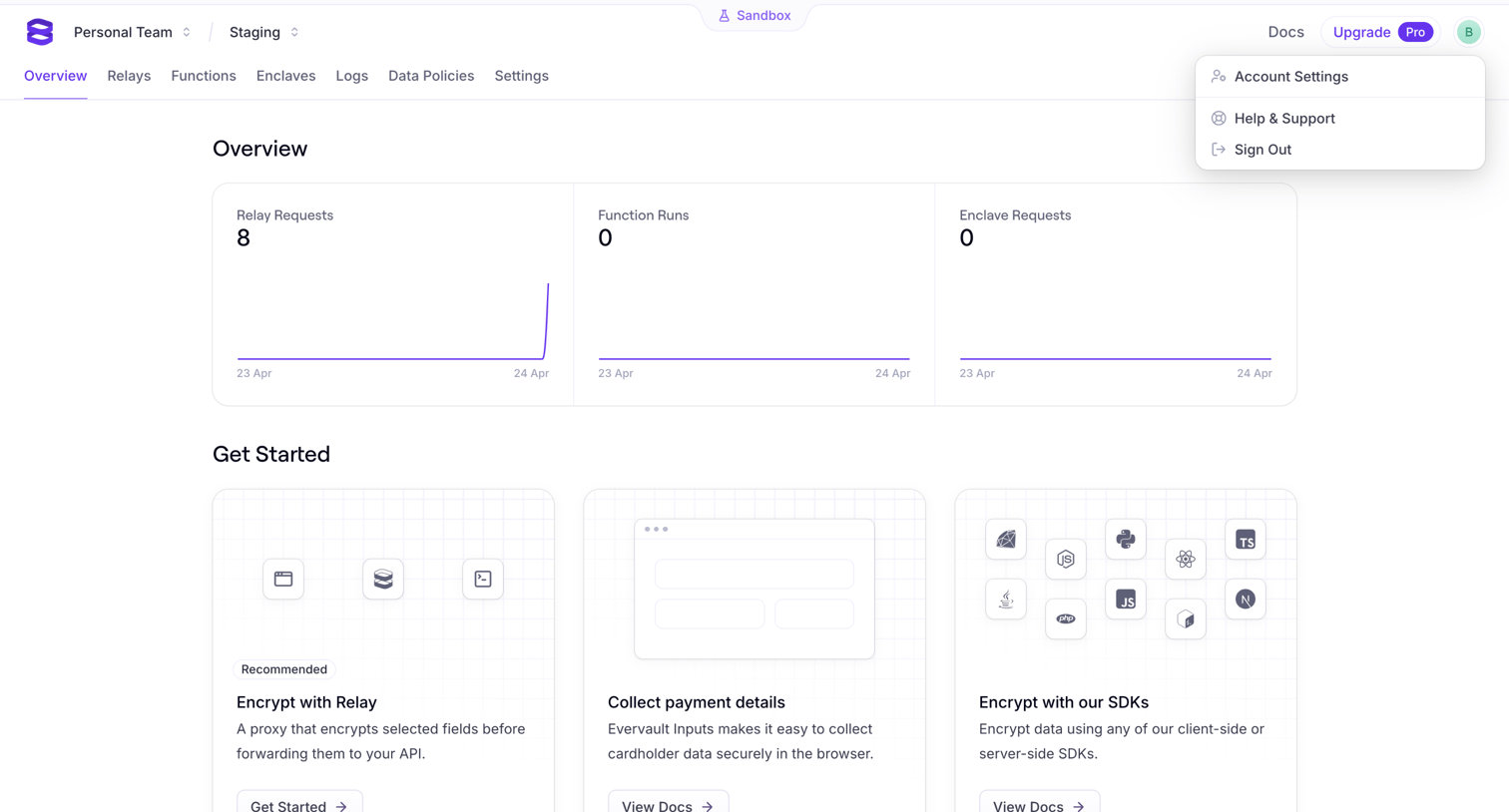This screenshot has height=812, width=1509.
Task: Click the "Function Runs" label
Action: [643, 215]
